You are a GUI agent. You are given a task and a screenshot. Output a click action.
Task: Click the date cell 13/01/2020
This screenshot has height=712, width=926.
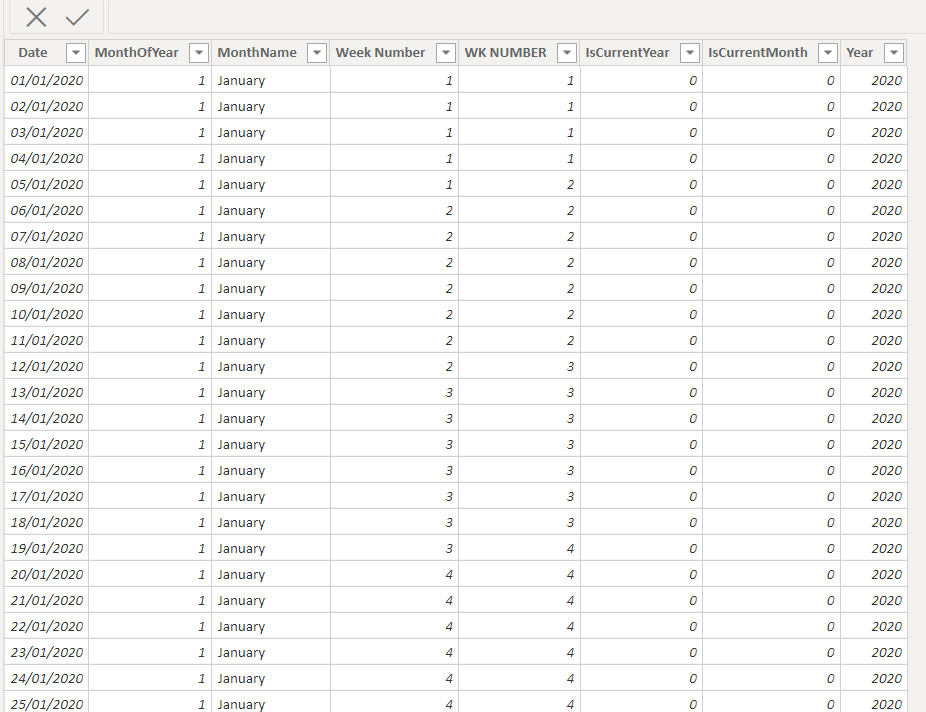[x=47, y=392]
